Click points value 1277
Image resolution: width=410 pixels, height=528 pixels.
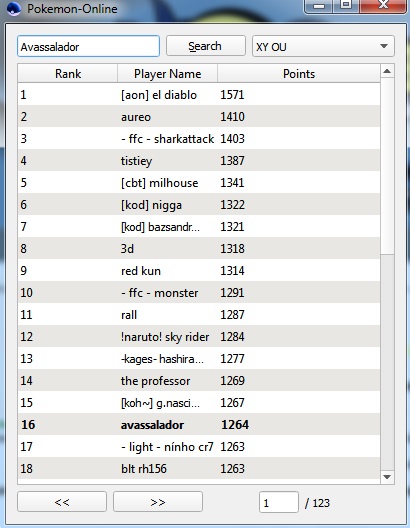point(232,359)
